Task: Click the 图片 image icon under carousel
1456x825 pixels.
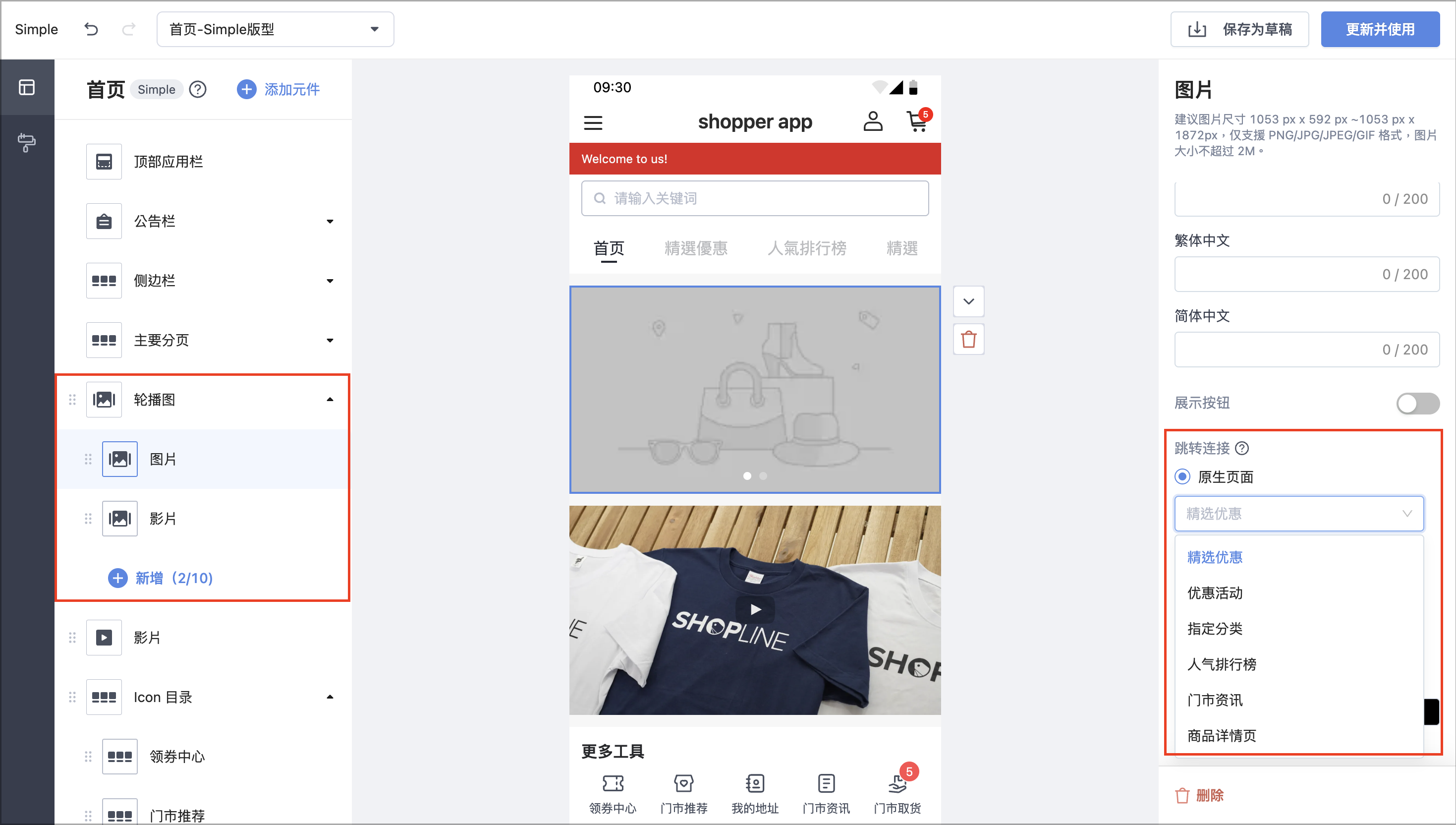Action: [119, 459]
